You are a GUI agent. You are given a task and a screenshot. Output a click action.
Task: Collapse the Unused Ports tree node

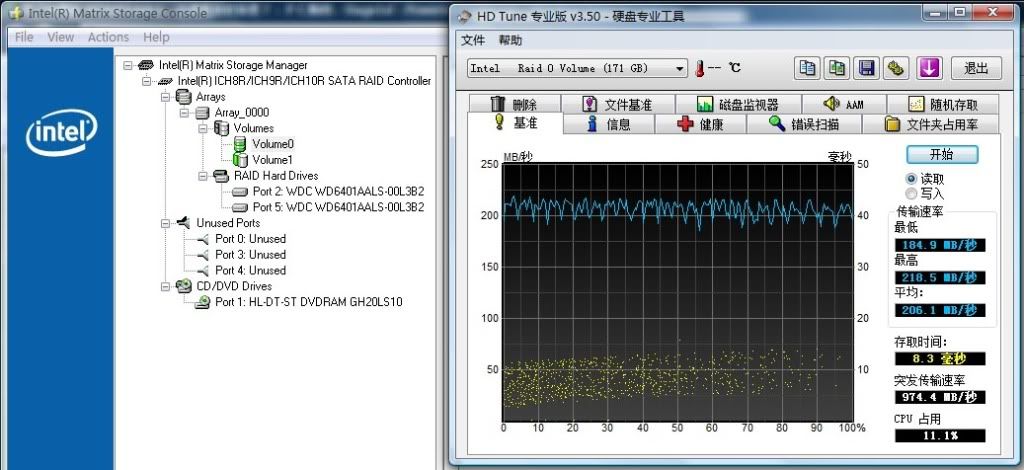coord(165,223)
